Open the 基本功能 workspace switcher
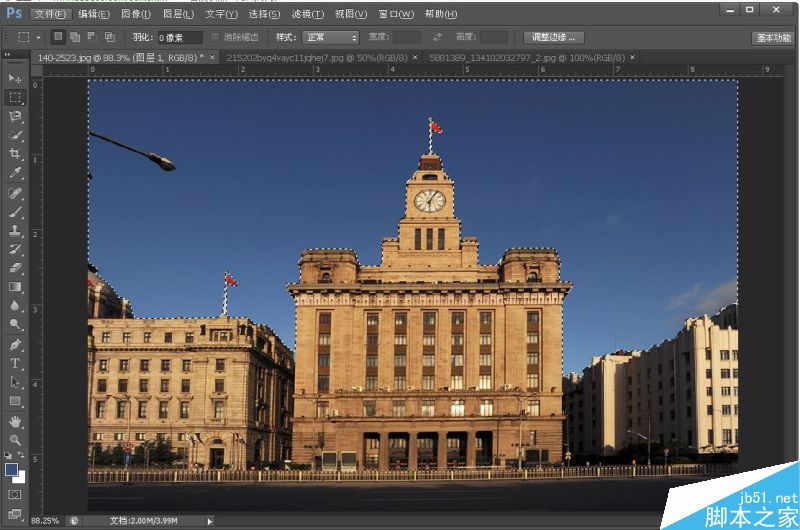Screen dimensions: 800x530 tap(773, 38)
